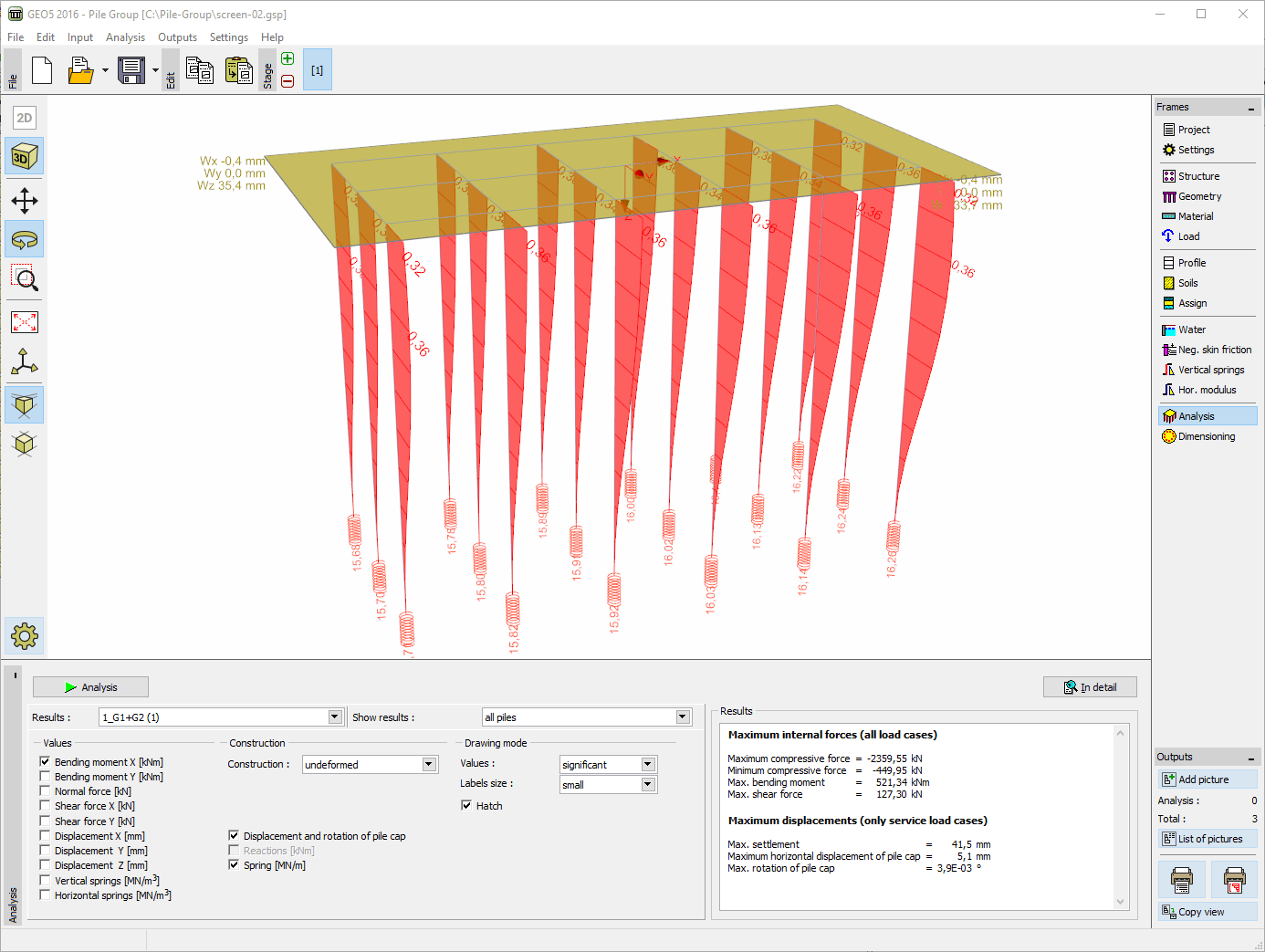
Task: Open the Settings menu in menu bar
Action: coord(228,37)
